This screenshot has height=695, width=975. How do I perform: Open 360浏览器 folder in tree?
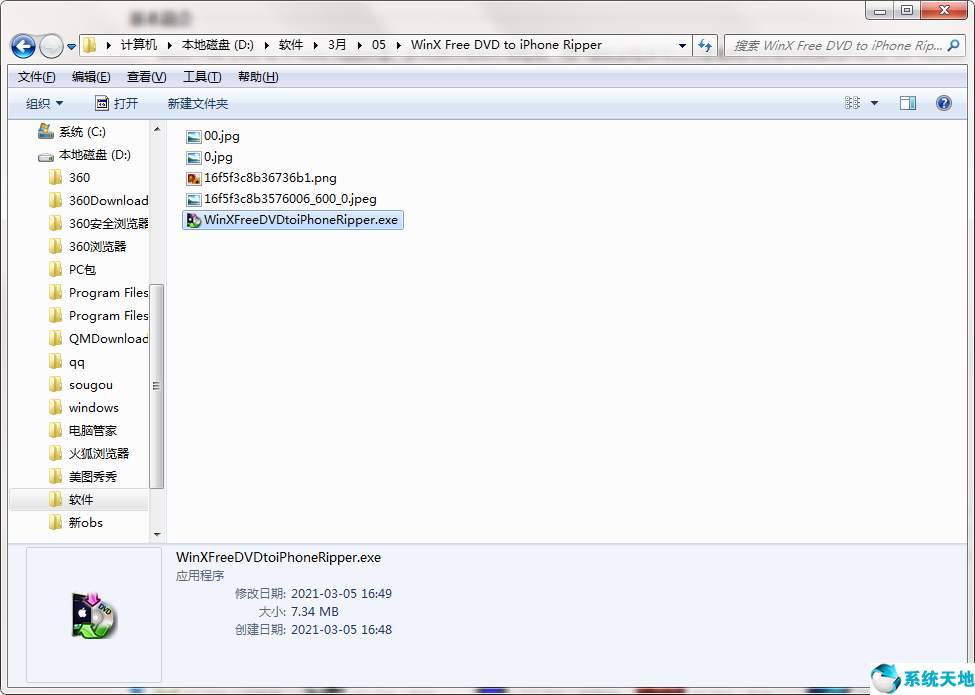tap(87, 247)
